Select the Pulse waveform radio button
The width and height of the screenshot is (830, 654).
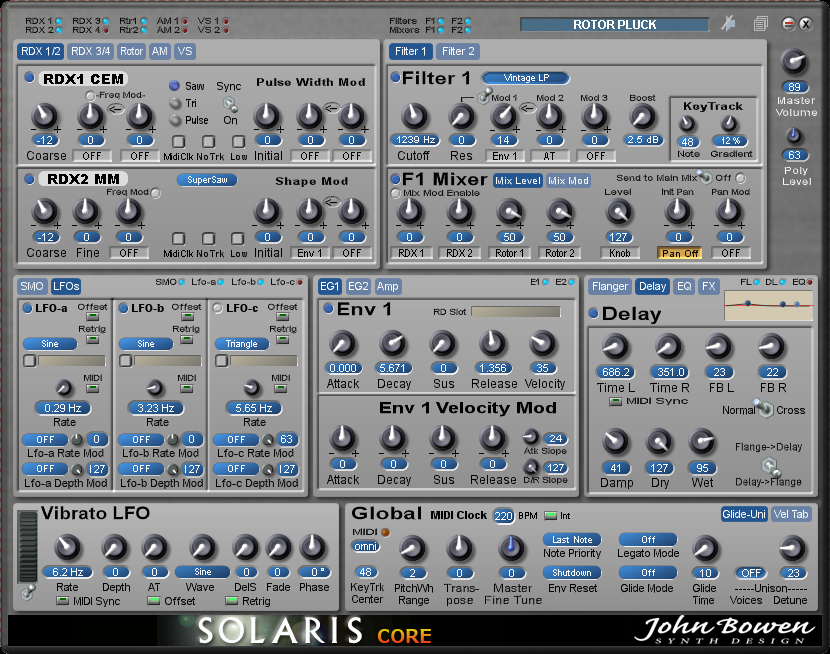[x=174, y=120]
